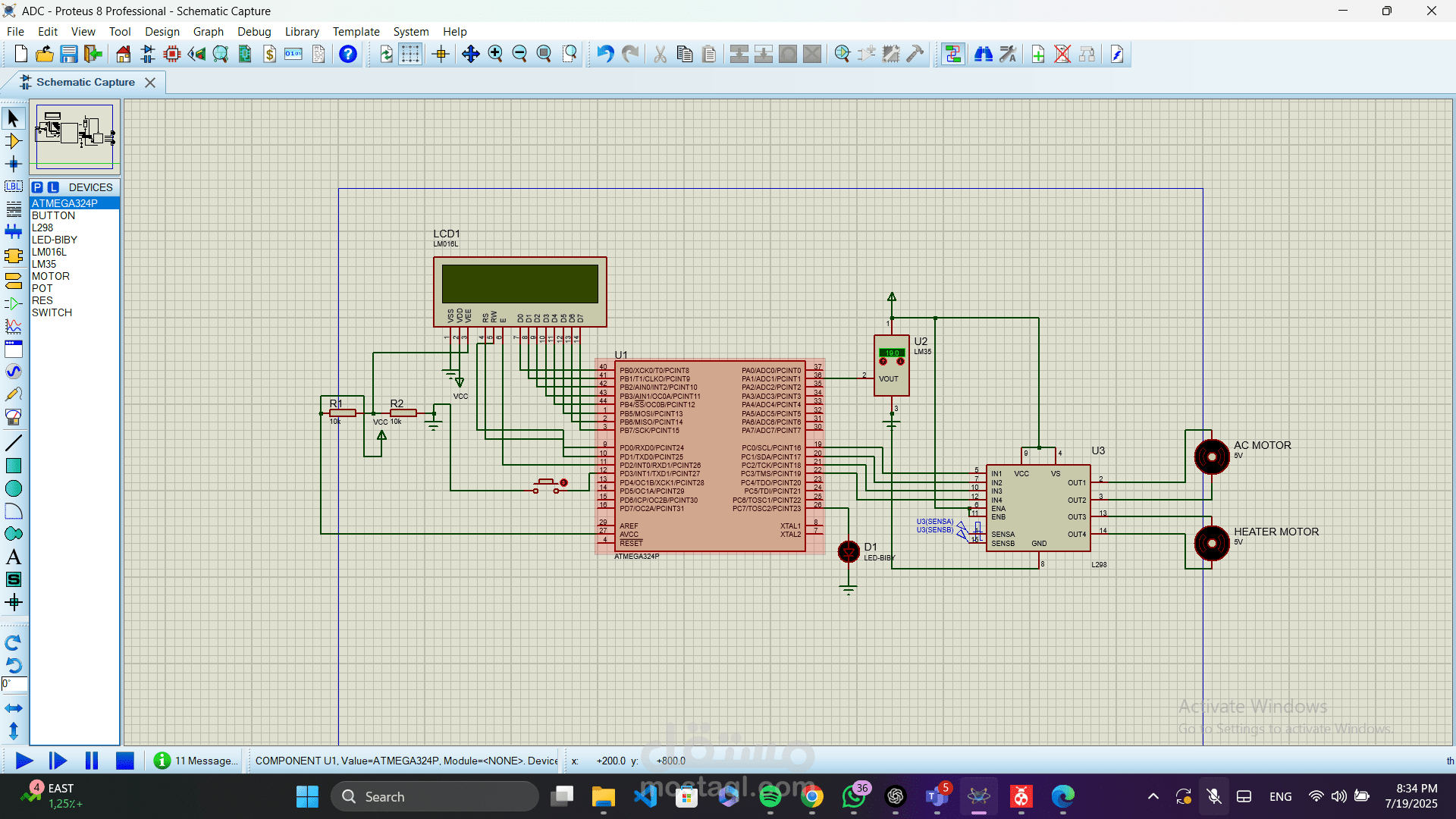Click the horizontal X-Mirror button
This screenshot has height=819, width=1456.
(x=13, y=708)
